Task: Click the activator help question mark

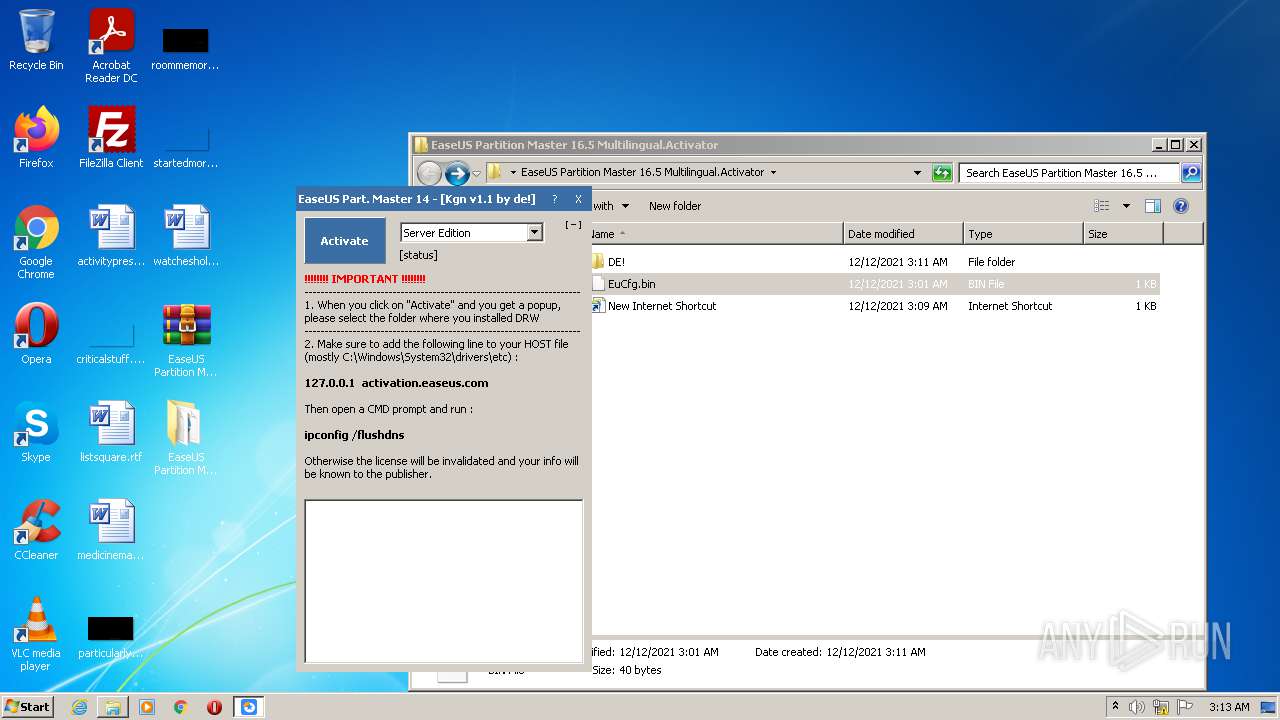Action: pos(555,199)
